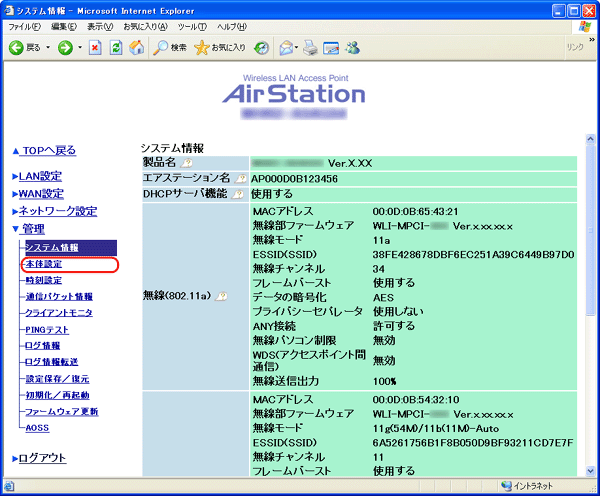Open the 編集(E) menu

coord(64,27)
